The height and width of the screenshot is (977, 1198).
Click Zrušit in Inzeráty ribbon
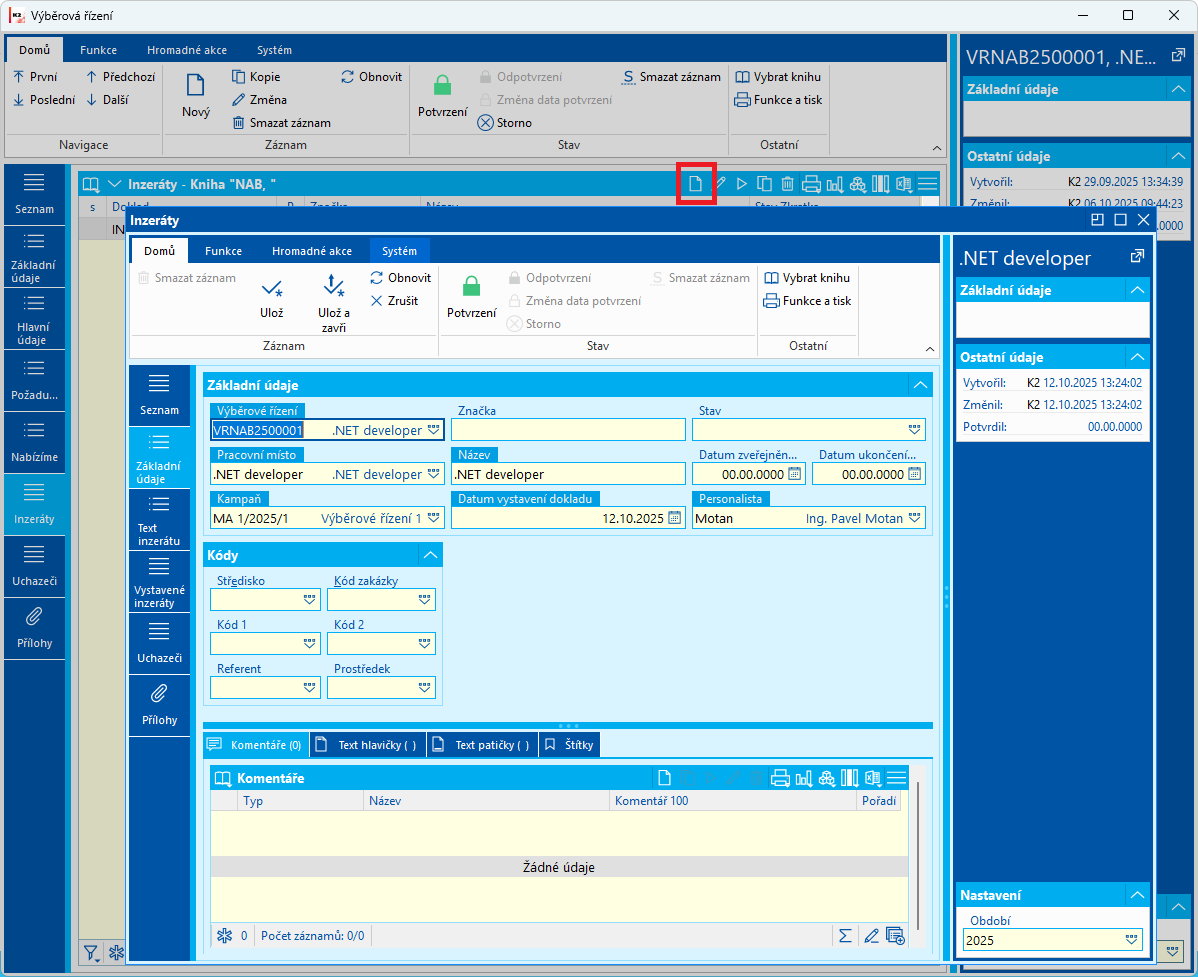click(394, 301)
